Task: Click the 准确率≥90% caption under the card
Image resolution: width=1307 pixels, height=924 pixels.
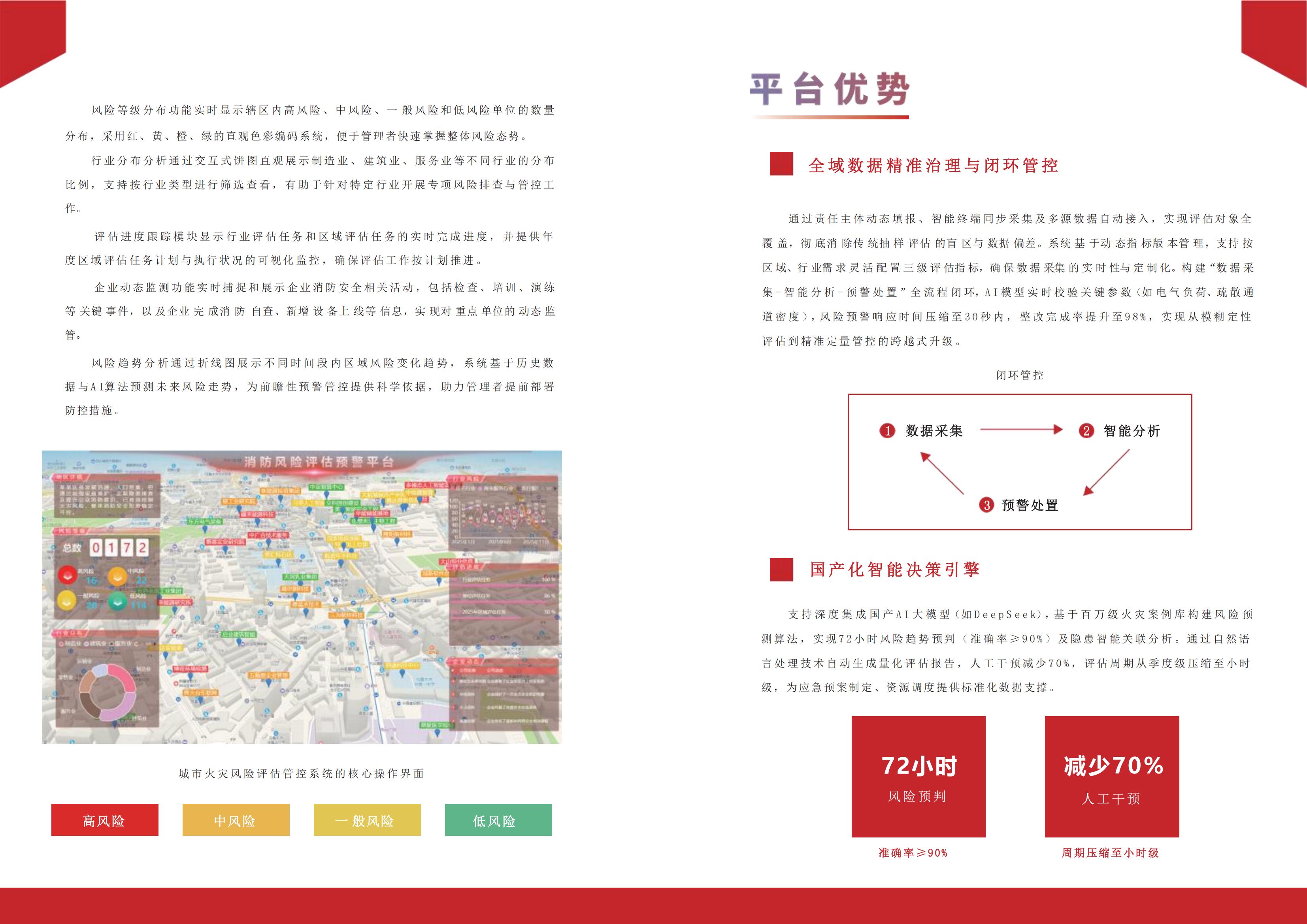Action: click(x=913, y=853)
